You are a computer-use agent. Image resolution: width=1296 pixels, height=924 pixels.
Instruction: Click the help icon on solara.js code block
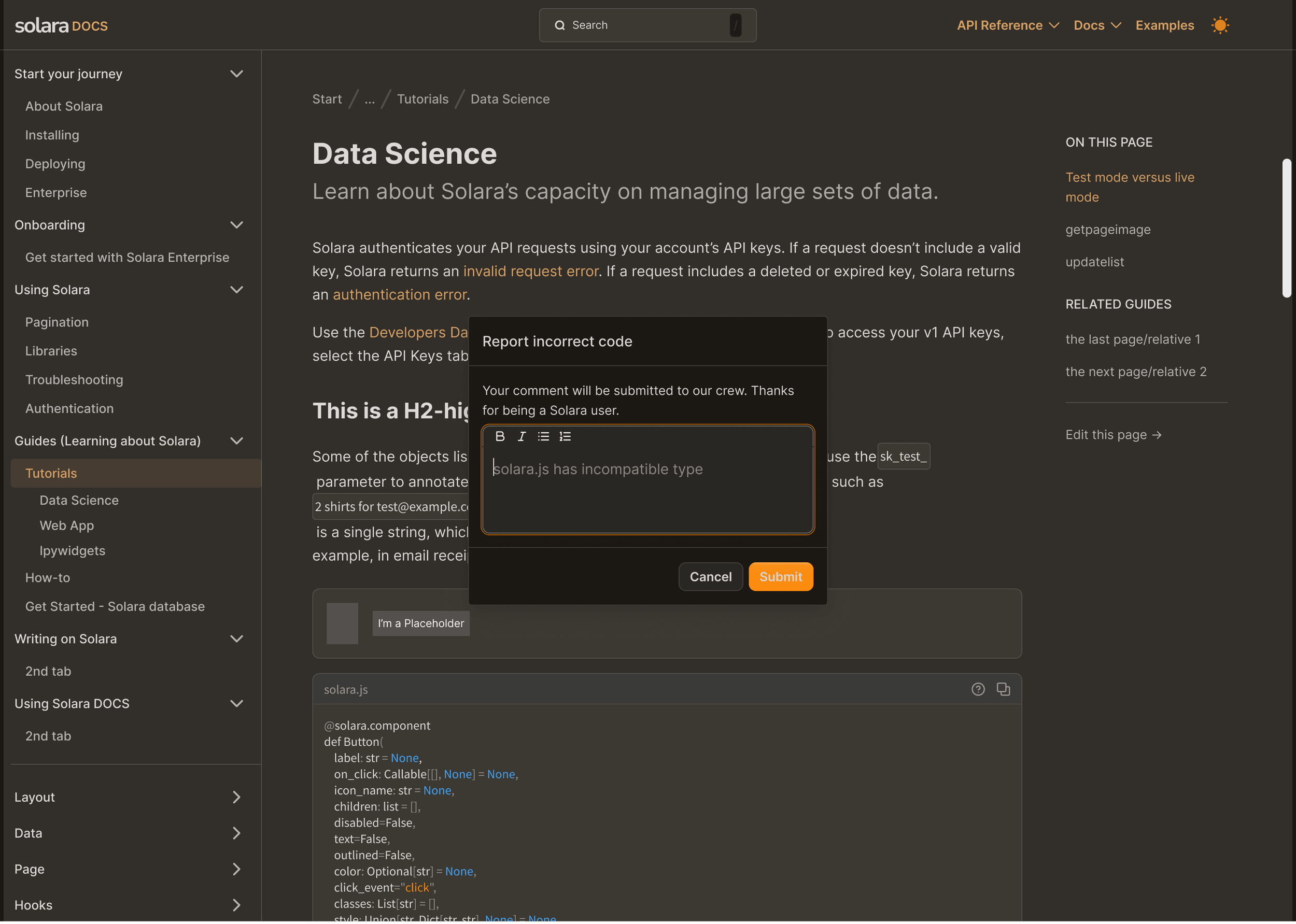coord(978,690)
